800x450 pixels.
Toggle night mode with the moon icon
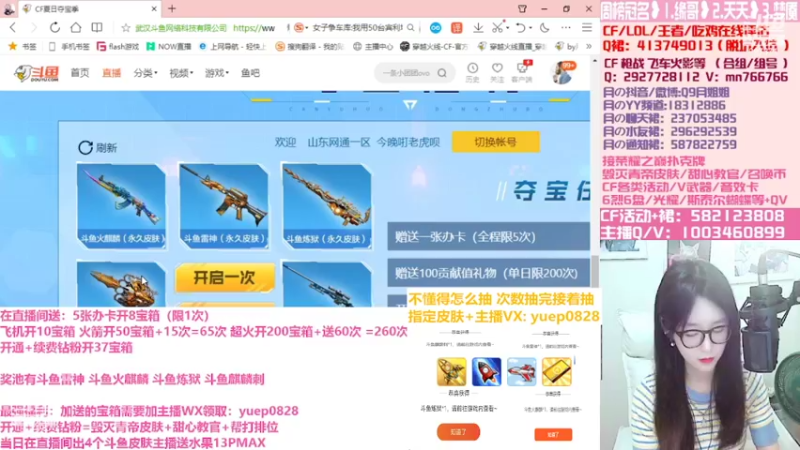[x=544, y=28]
